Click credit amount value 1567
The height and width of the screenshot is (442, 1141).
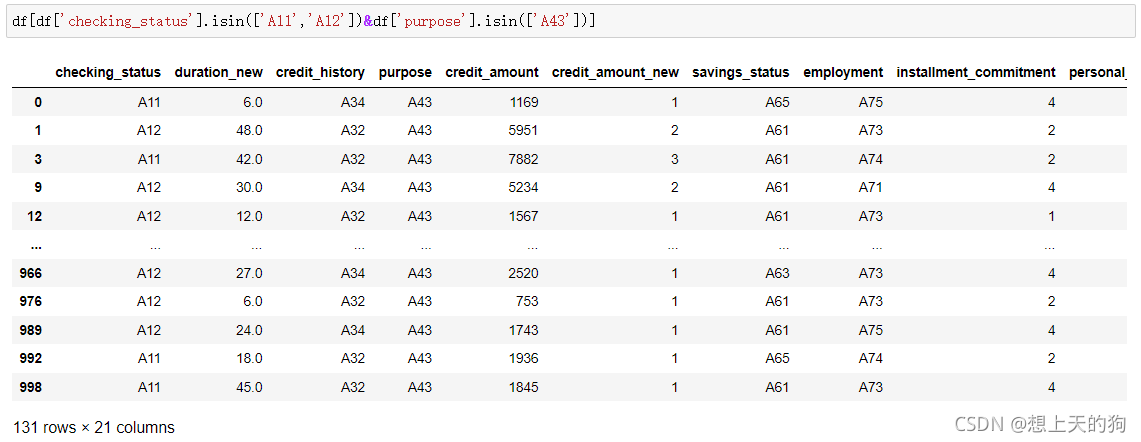[525, 216]
